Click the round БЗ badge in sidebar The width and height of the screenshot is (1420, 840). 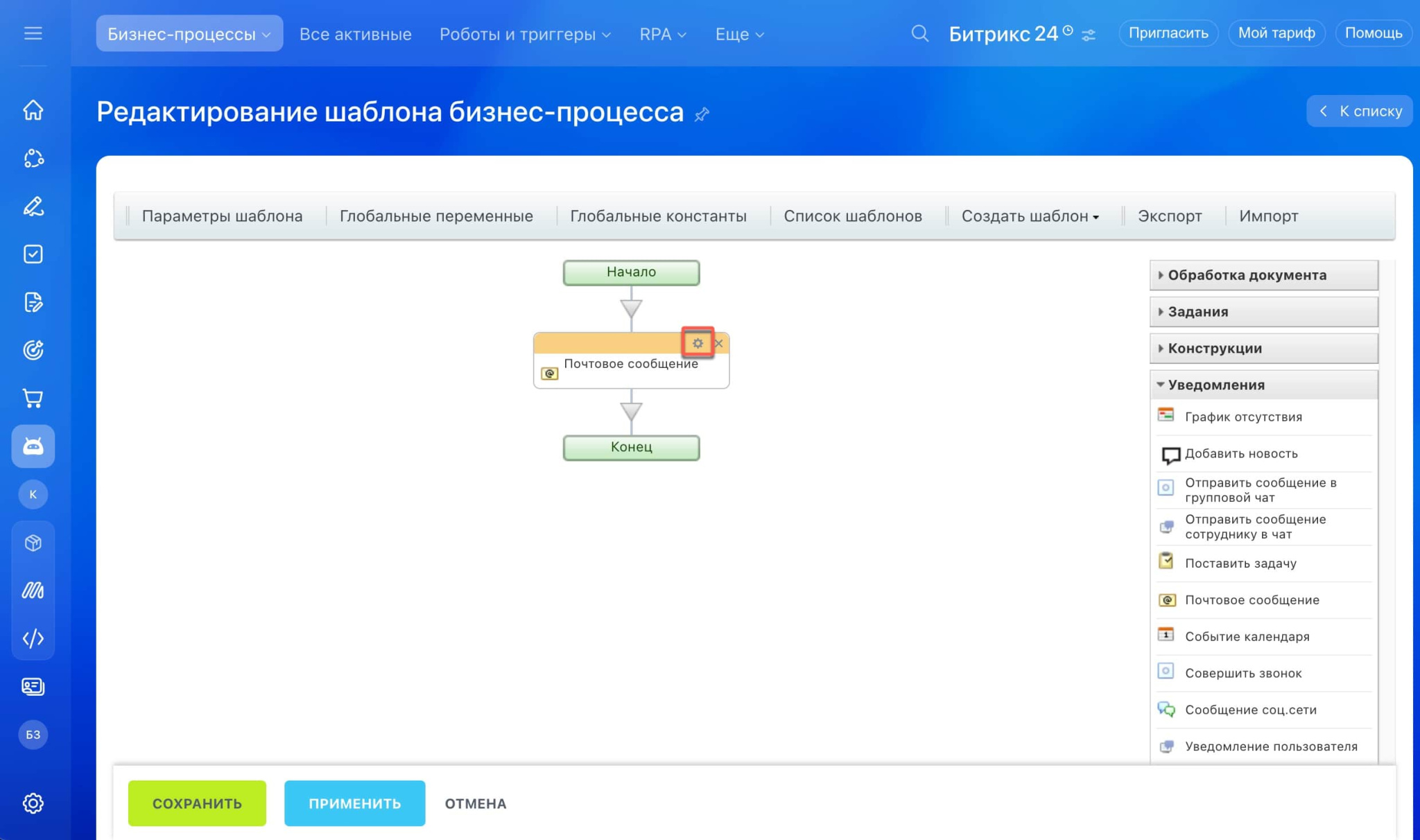click(33, 735)
